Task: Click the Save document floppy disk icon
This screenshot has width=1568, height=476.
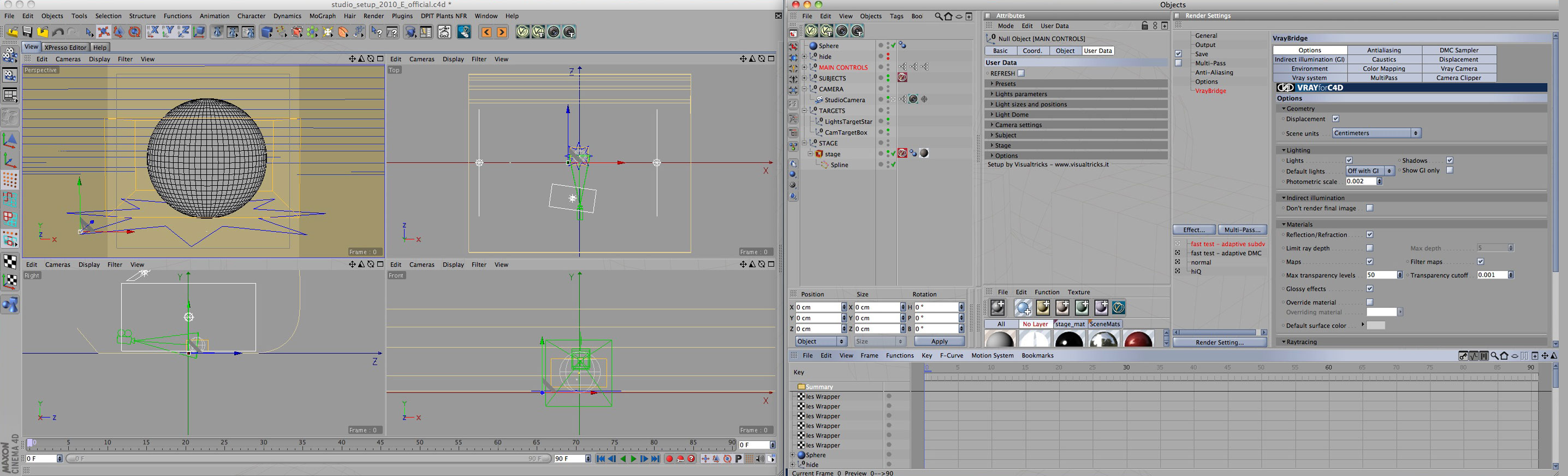Action: (27, 32)
